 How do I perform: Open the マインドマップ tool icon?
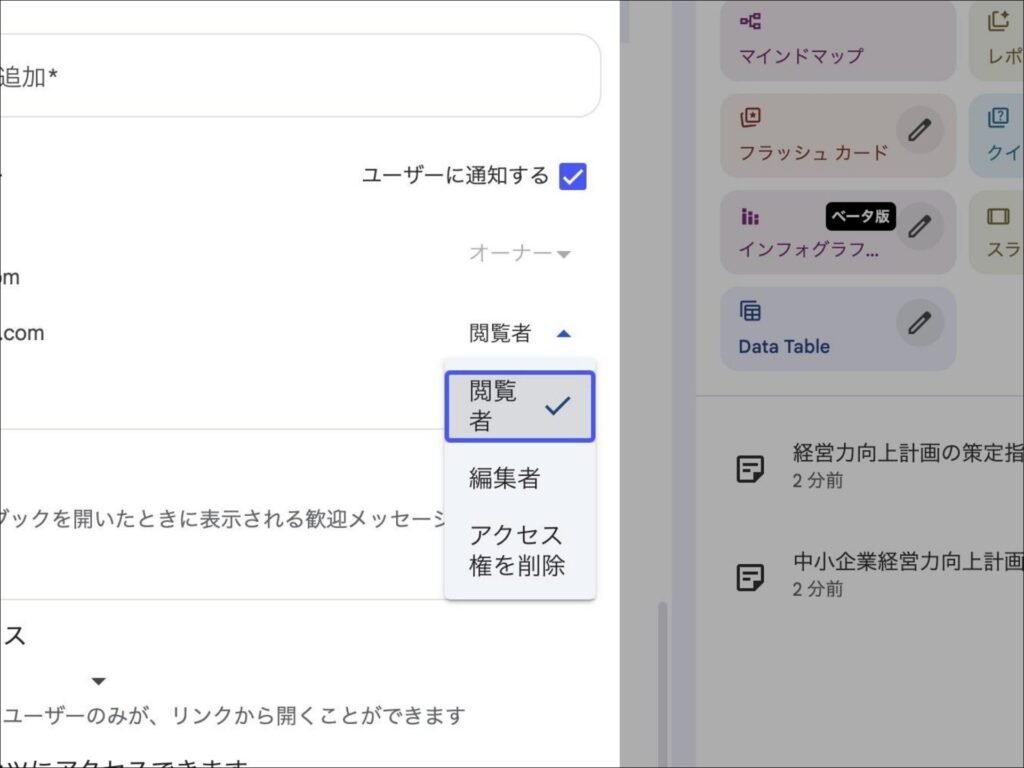751,21
